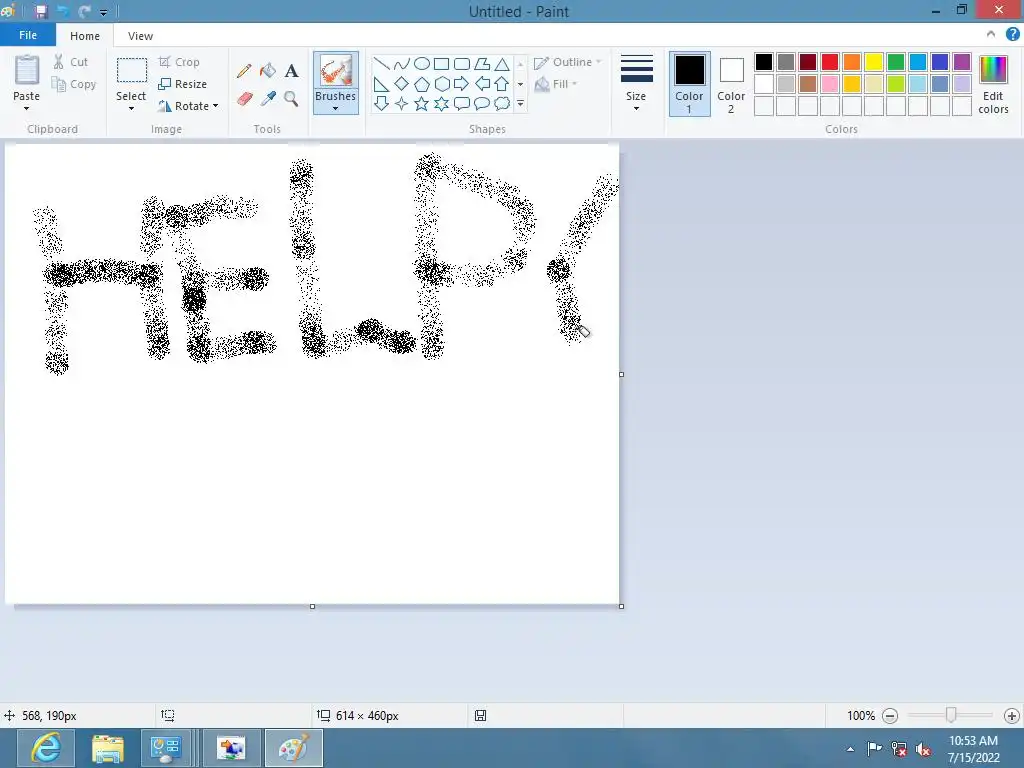This screenshot has width=1024, height=768.
Task: Choose the Right arrow shape
Action: click(x=462, y=84)
